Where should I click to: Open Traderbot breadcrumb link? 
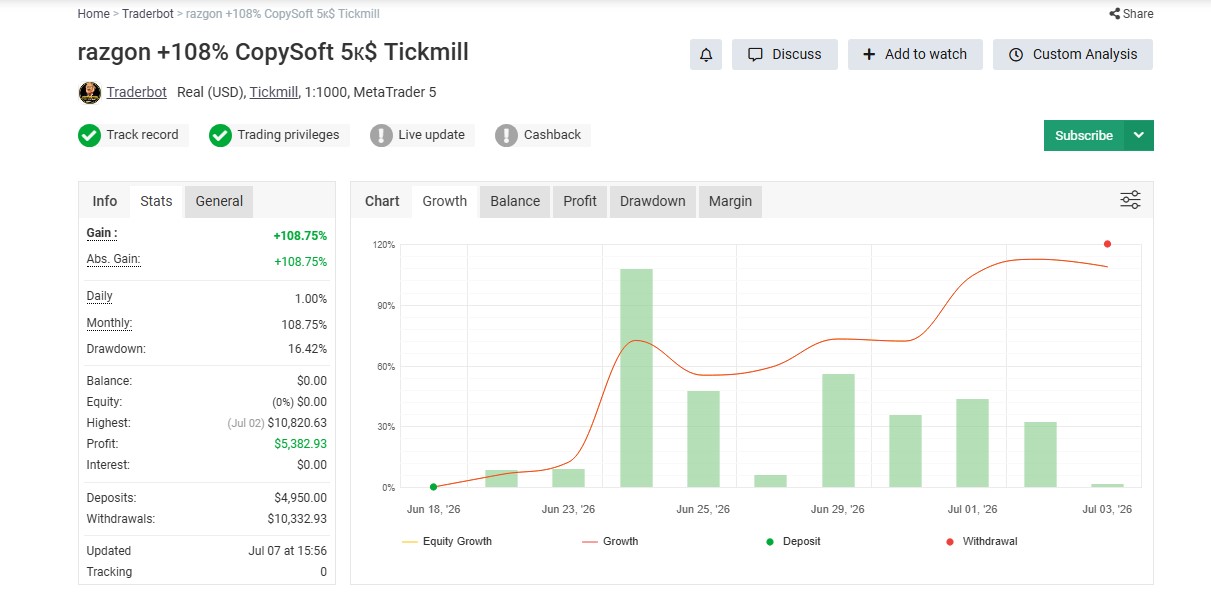(x=148, y=14)
